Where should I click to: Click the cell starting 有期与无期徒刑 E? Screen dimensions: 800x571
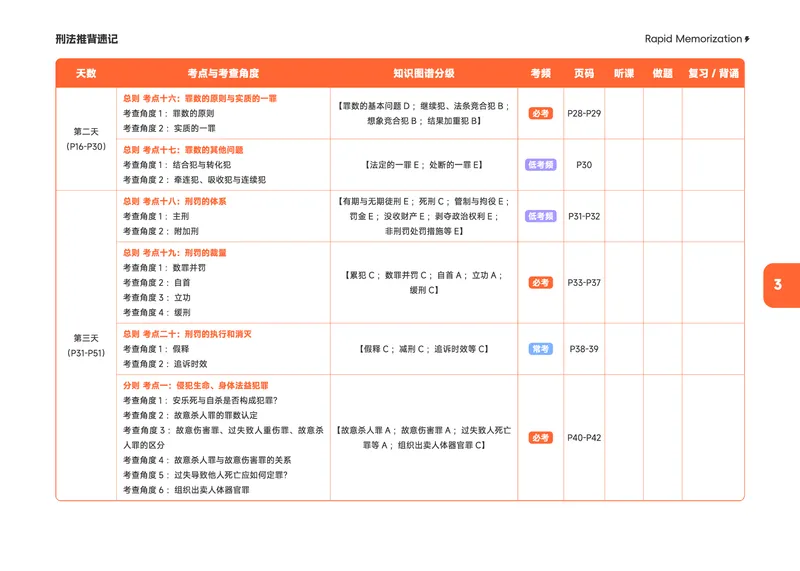[x=424, y=216]
